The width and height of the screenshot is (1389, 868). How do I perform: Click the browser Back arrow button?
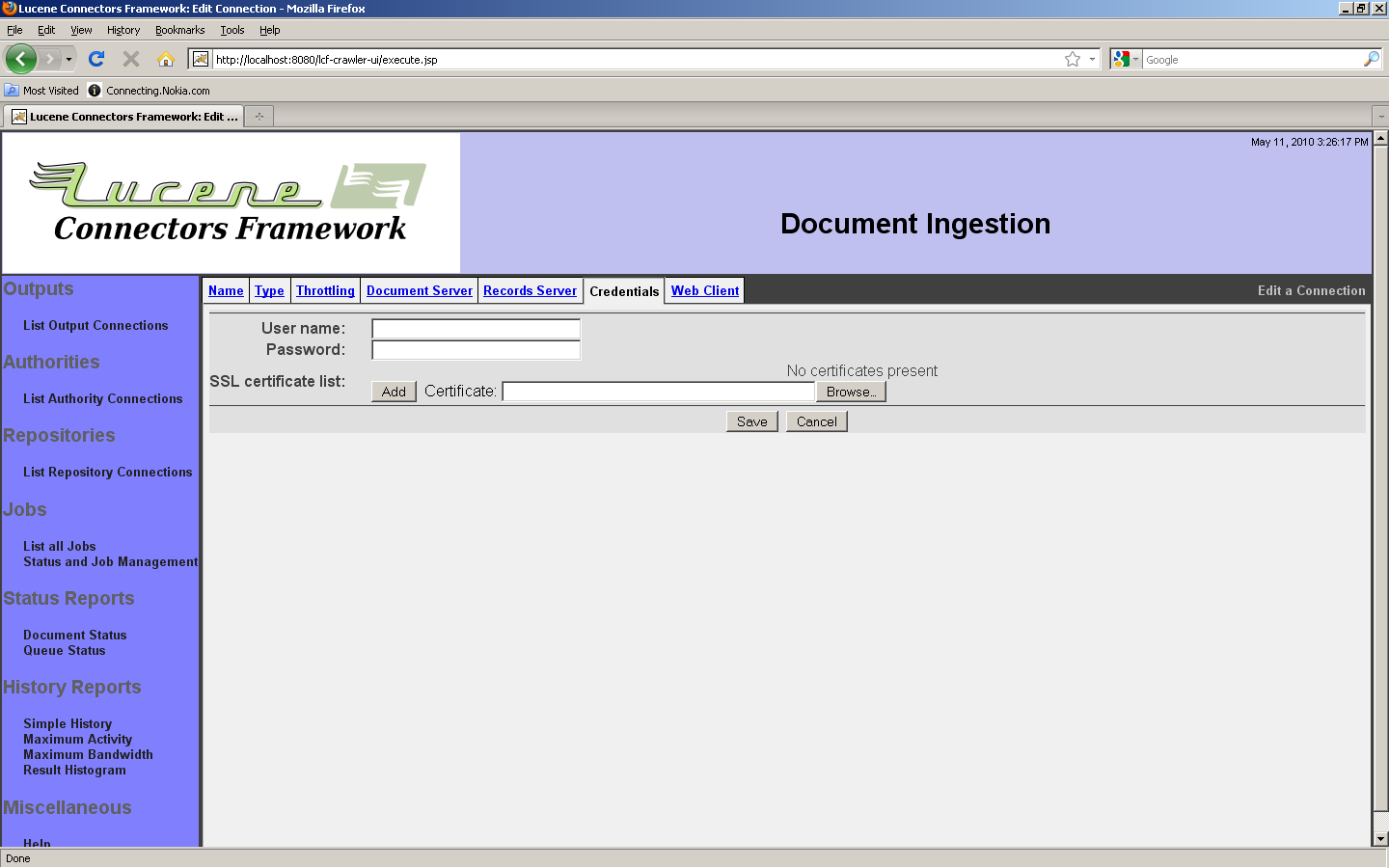click(x=20, y=59)
